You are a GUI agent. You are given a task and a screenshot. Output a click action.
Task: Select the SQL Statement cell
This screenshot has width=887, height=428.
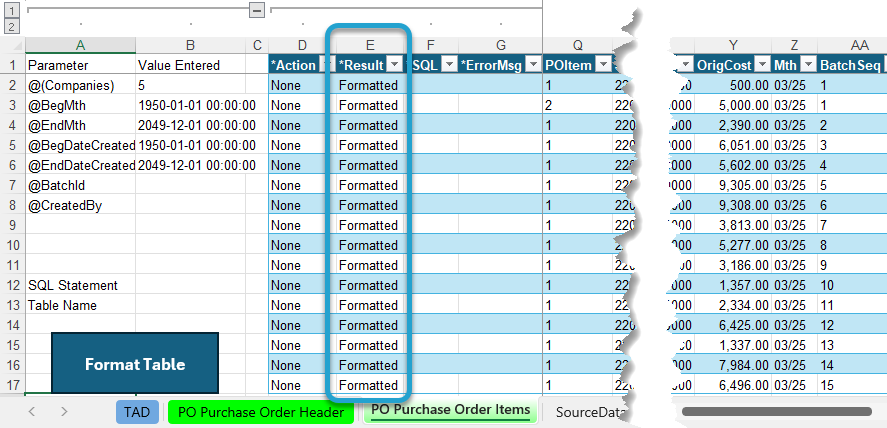pos(80,285)
